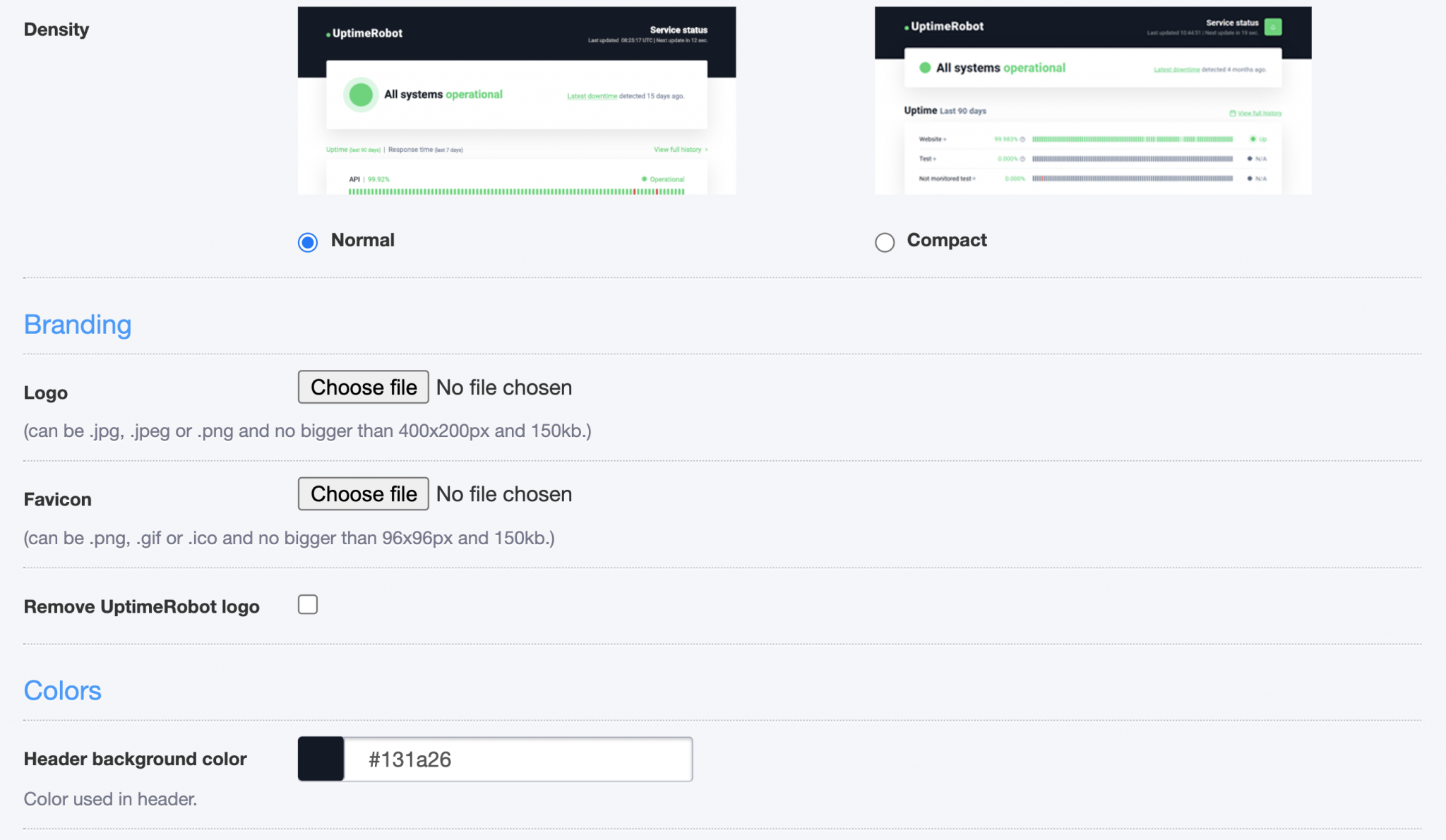The height and width of the screenshot is (840, 1446).
Task: Click the header background color swatch
Action: pyautogui.click(x=320, y=759)
